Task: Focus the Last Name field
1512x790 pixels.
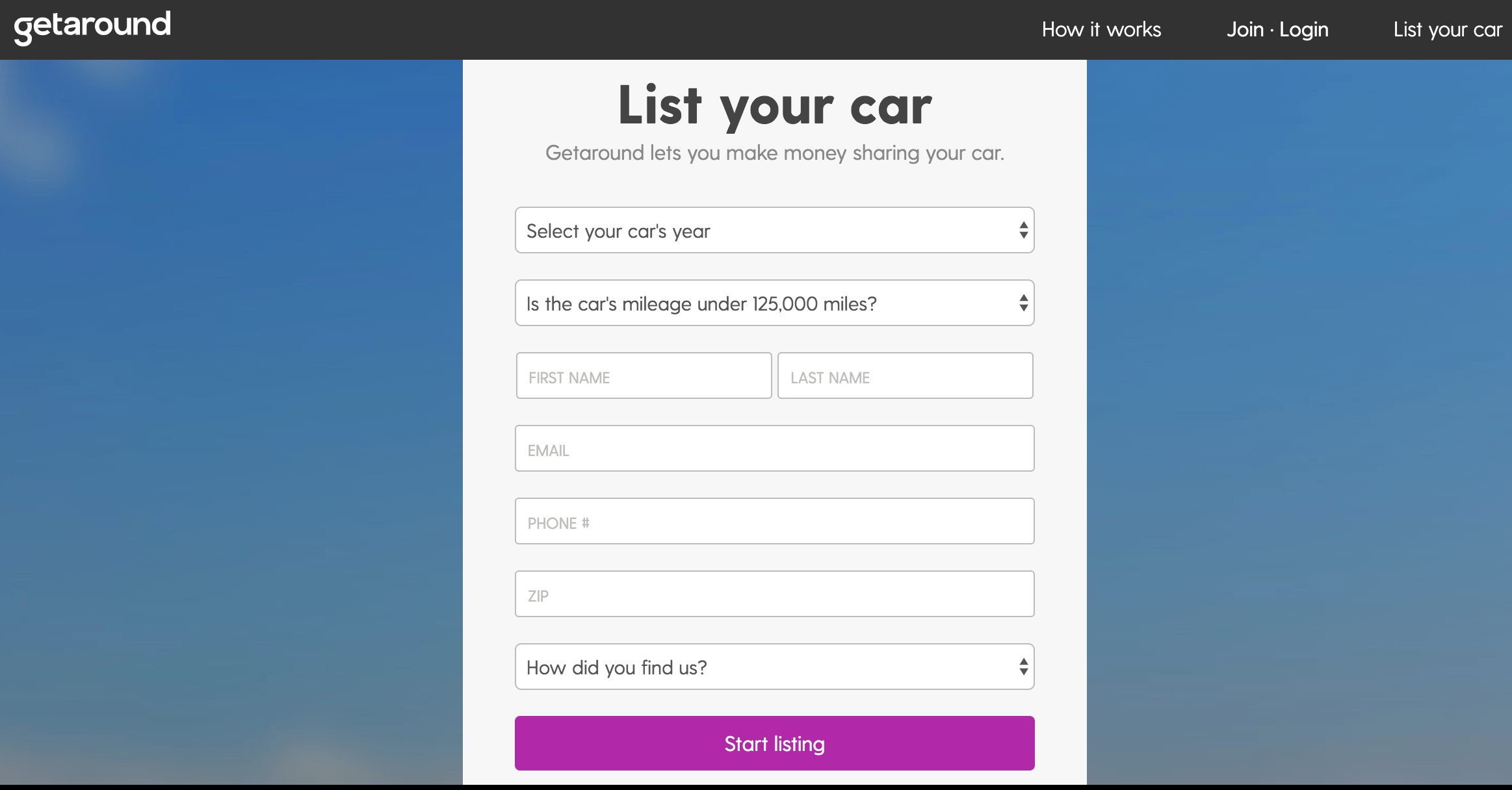Action: (905, 376)
